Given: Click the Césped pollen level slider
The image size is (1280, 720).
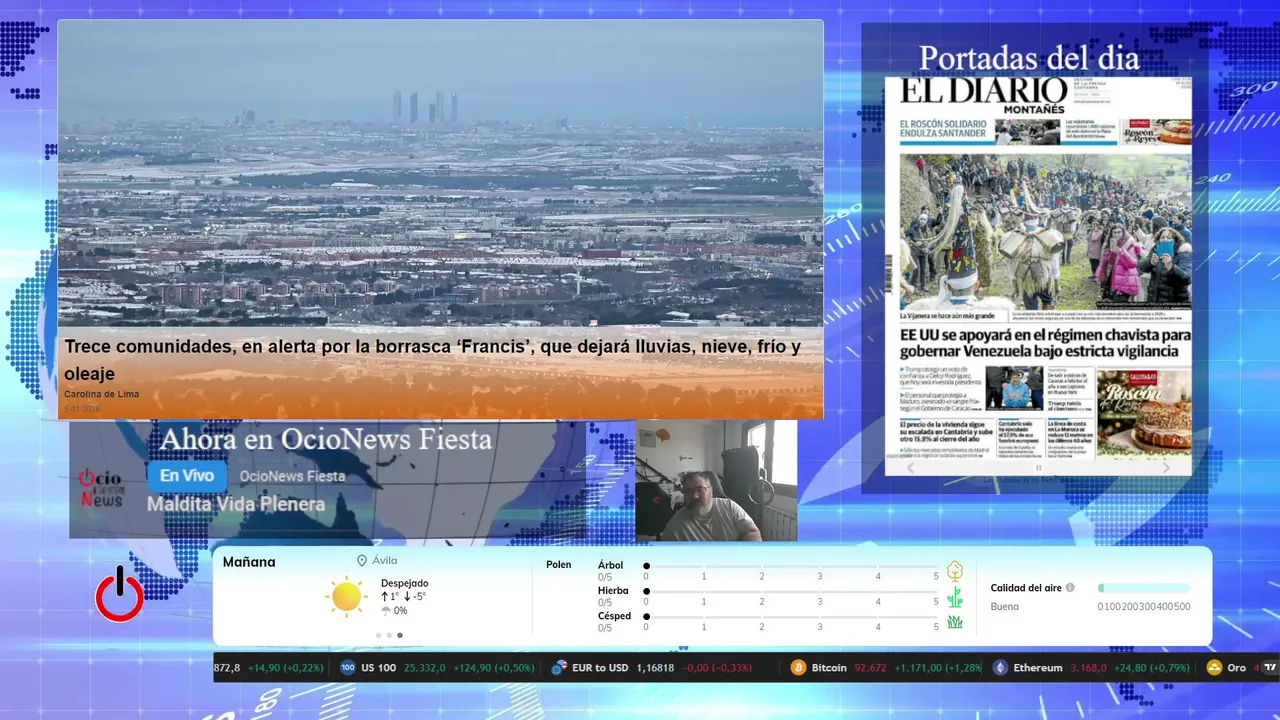Looking at the screenshot, I should tap(791, 616).
